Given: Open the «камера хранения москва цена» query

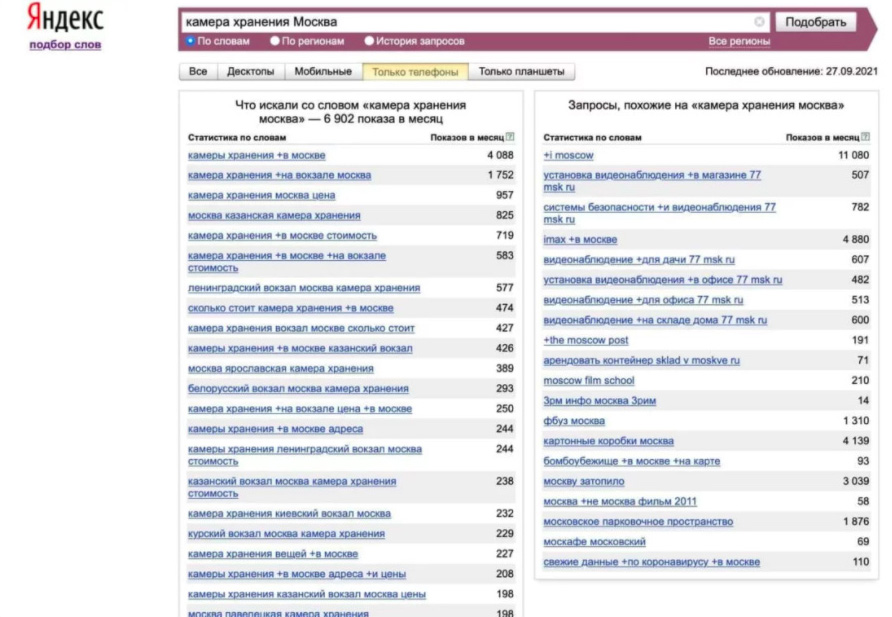Looking at the screenshot, I should click(262, 195).
